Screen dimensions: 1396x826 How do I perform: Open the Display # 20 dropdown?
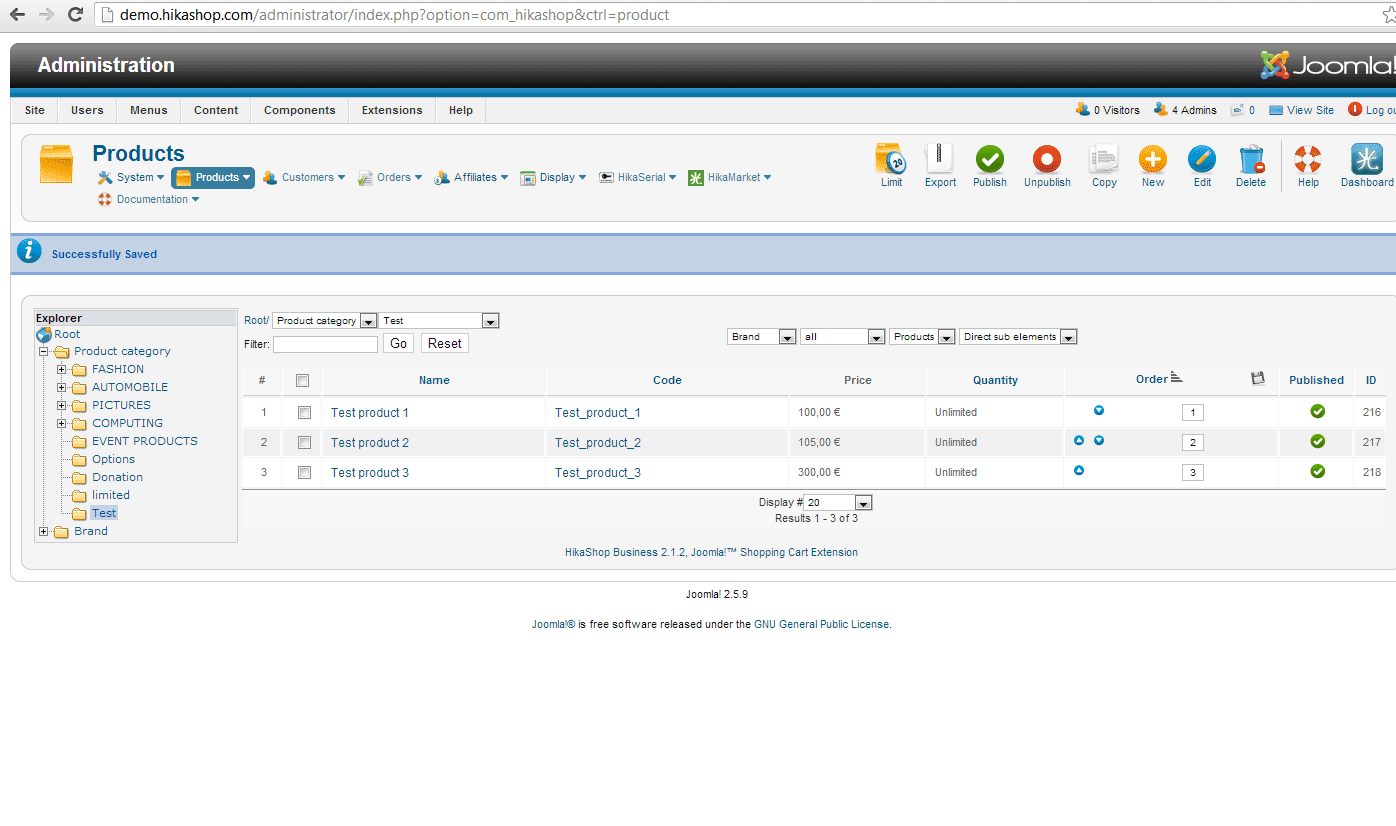coord(838,502)
